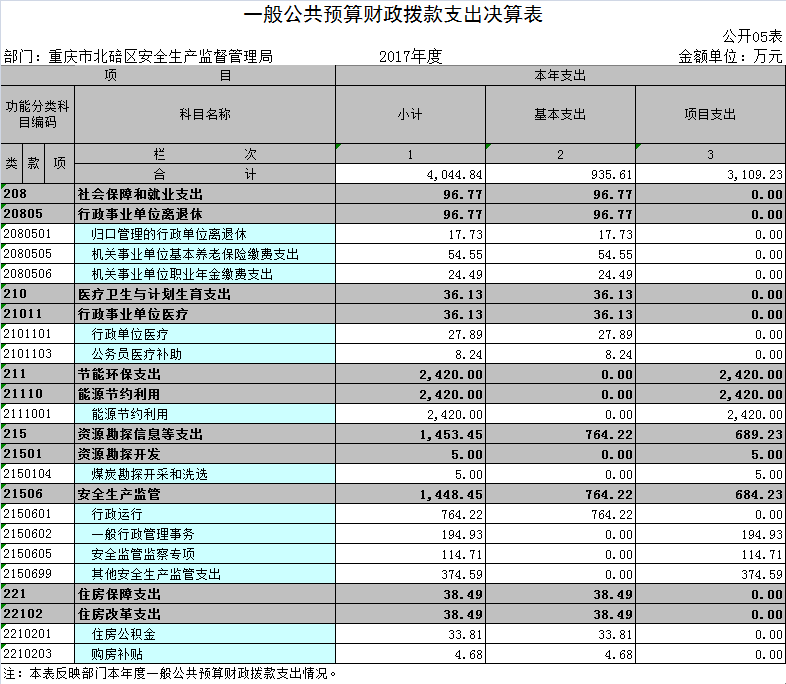Click 基本支出 value 33.81
The width and height of the screenshot is (786, 684).
pos(560,634)
